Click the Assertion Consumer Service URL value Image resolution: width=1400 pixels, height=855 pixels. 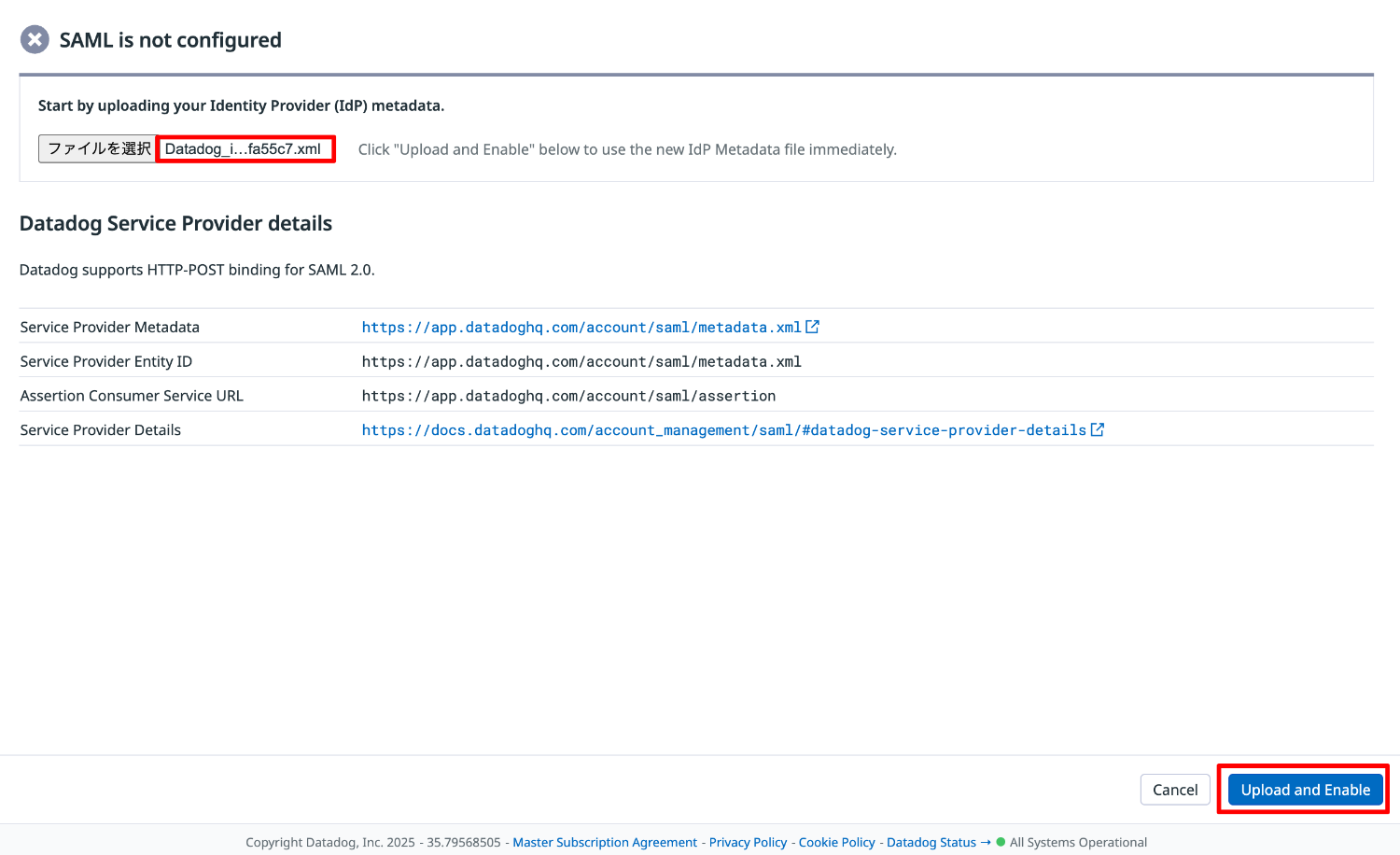(568, 395)
